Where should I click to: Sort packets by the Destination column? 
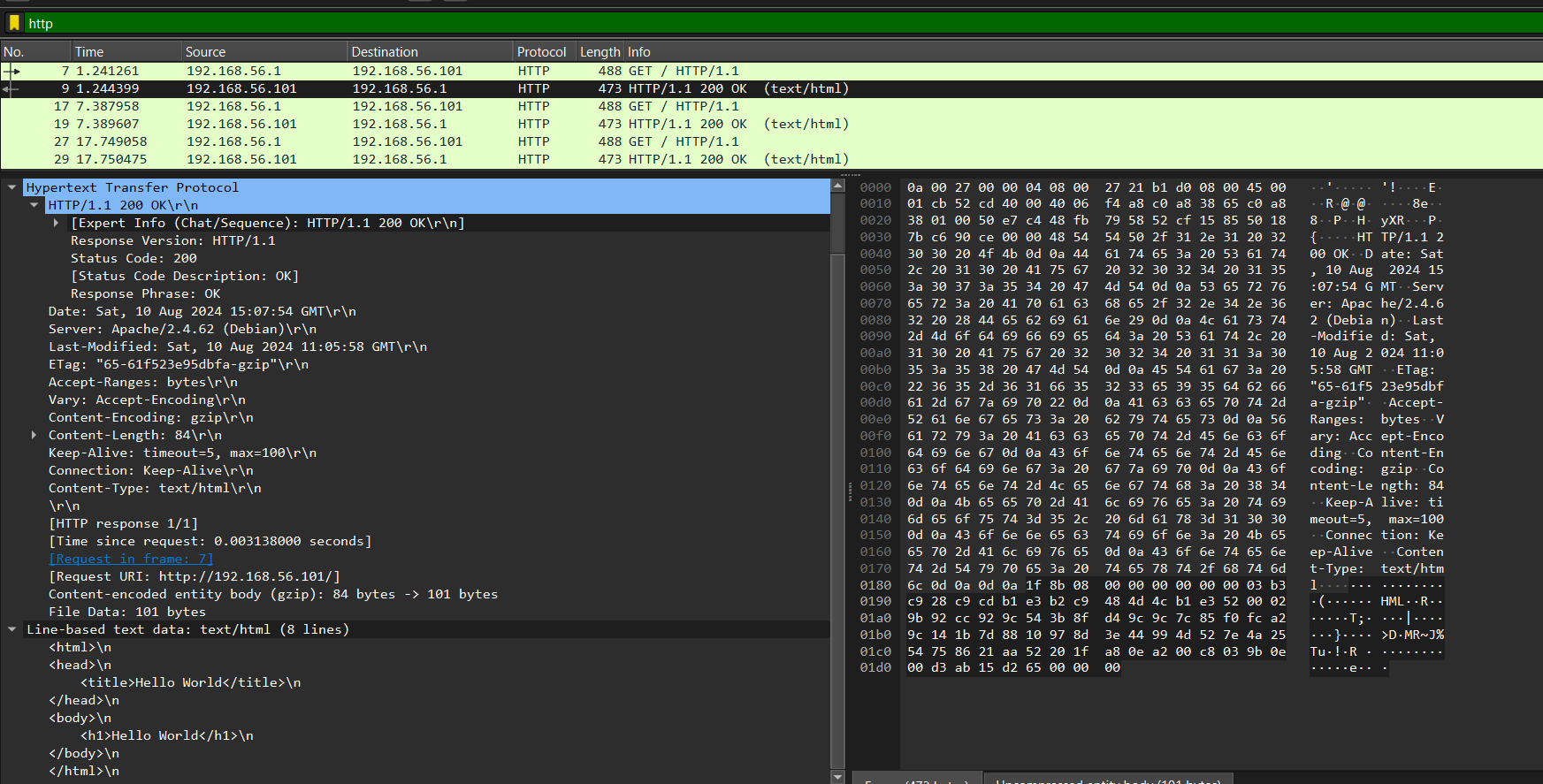431,52
